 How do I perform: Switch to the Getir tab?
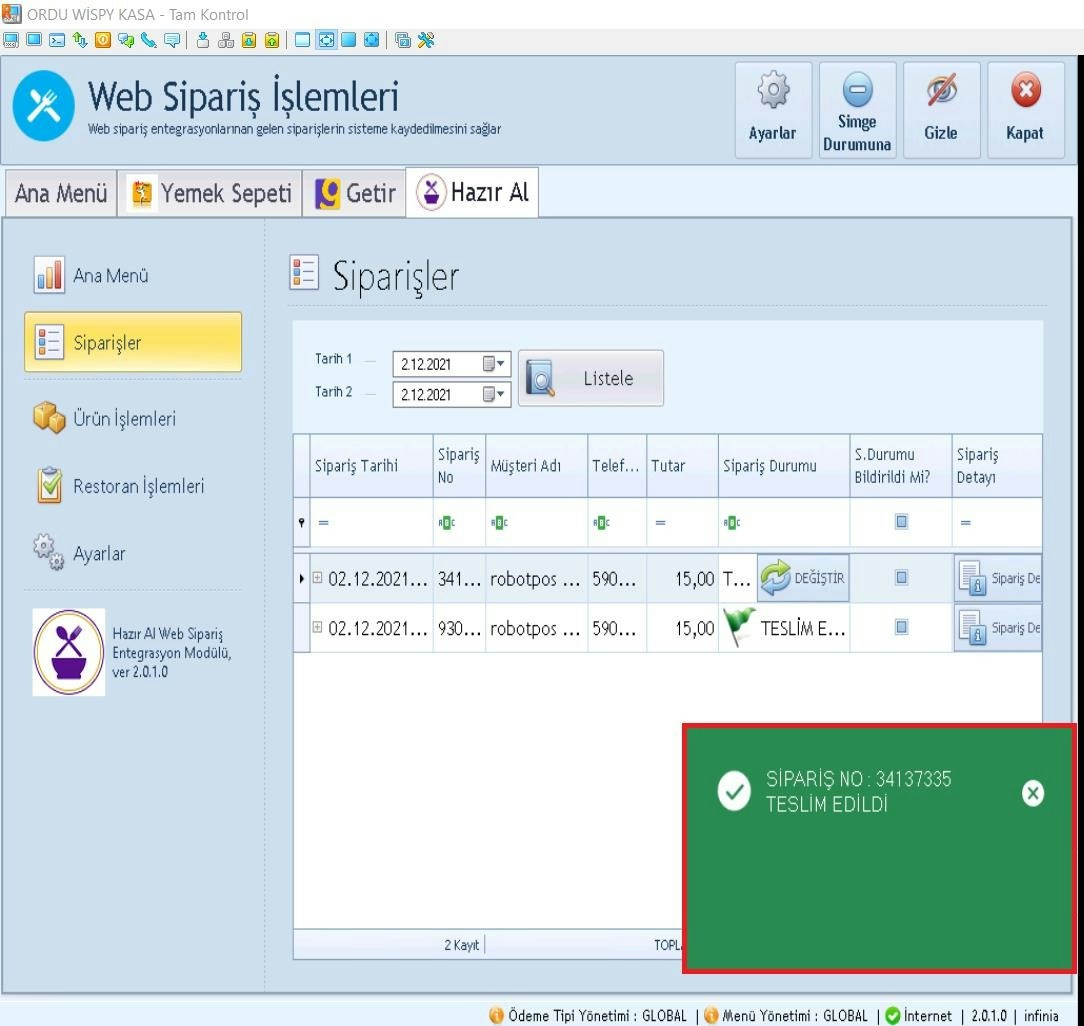tap(355, 193)
